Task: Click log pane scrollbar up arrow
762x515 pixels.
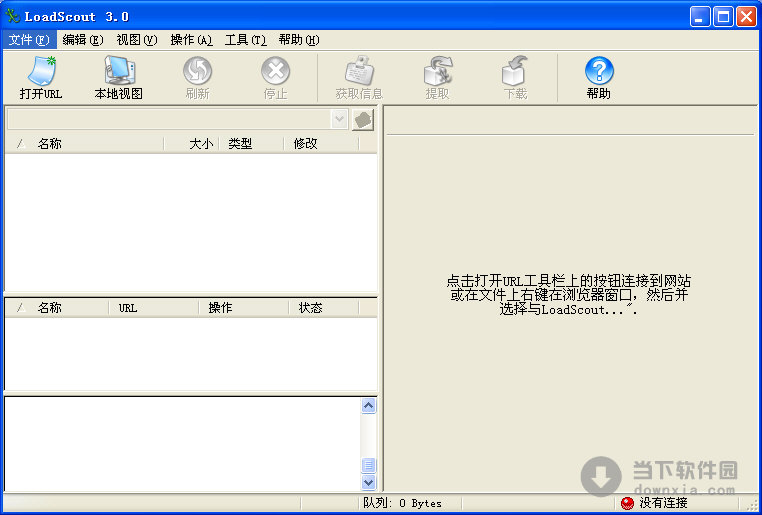Action: click(x=369, y=406)
